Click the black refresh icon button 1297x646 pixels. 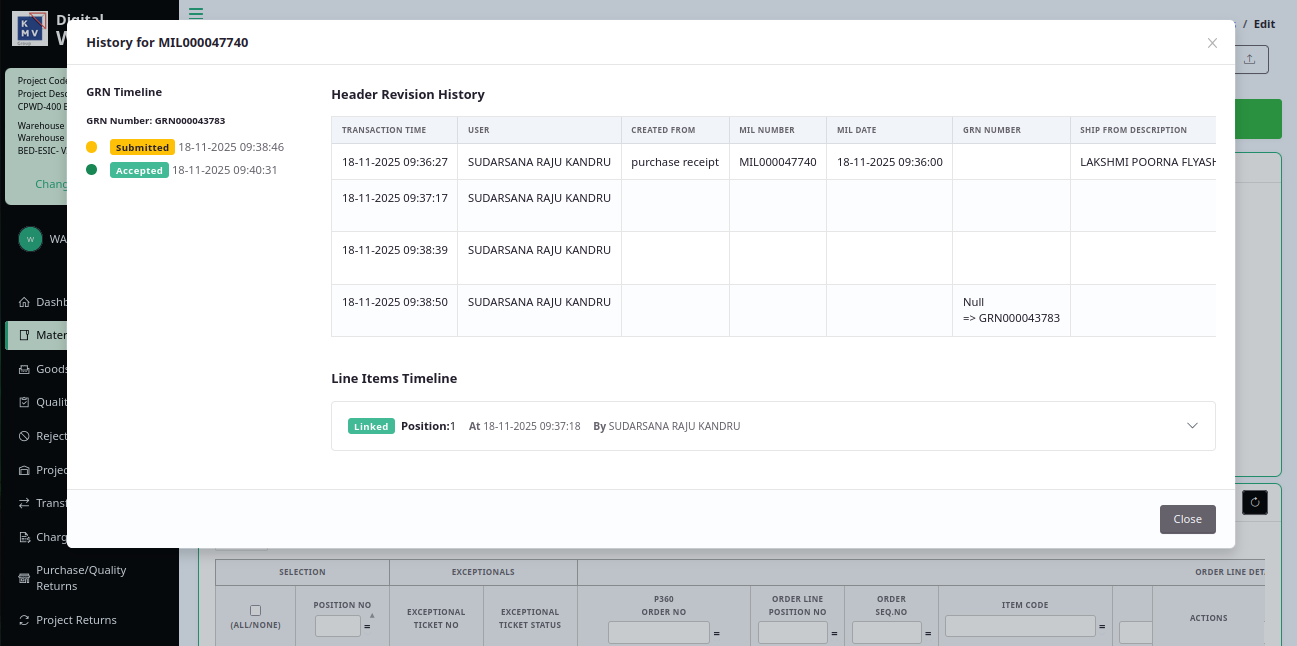[1254, 502]
